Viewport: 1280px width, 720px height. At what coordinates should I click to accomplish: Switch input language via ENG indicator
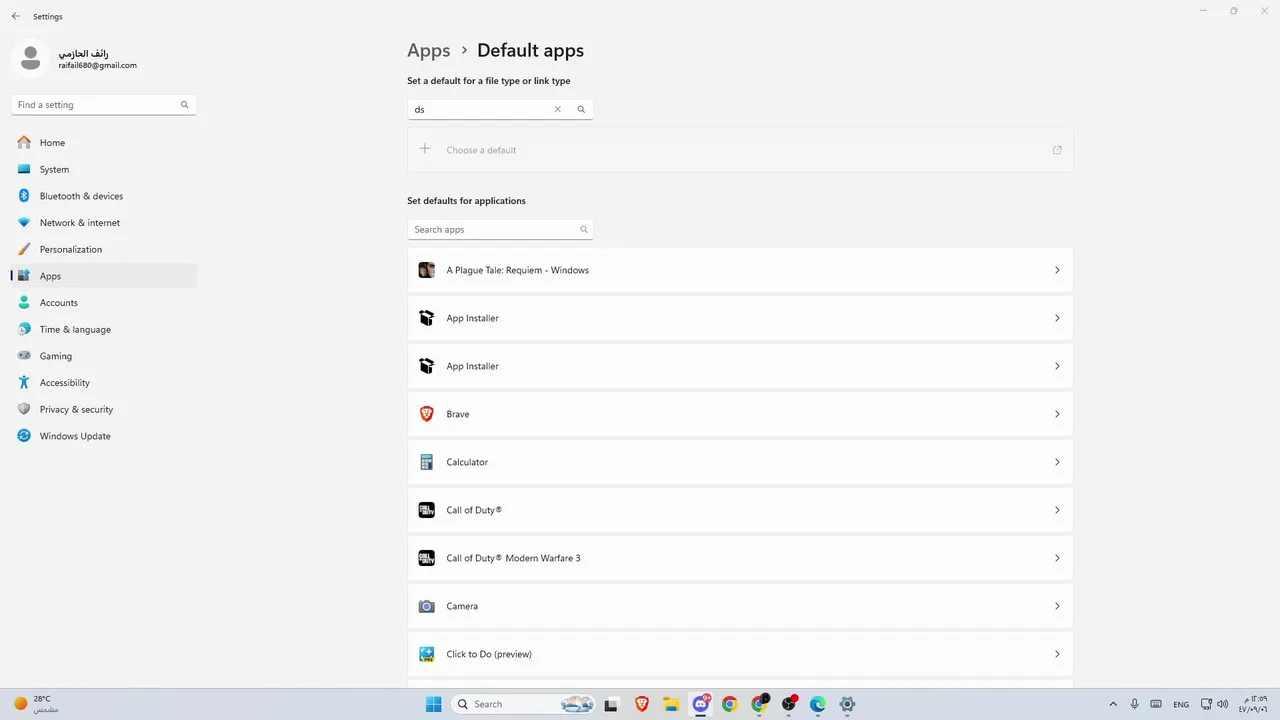coord(1181,704)
